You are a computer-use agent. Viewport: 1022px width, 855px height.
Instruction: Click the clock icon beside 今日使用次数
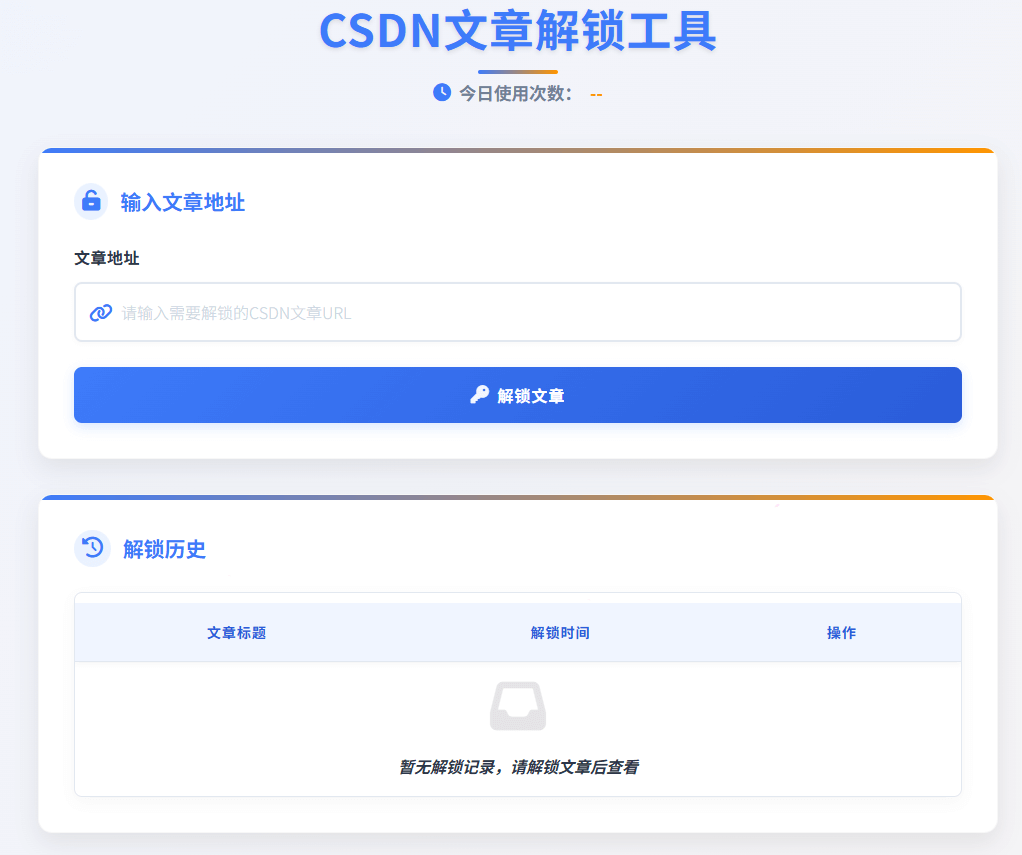442,92
